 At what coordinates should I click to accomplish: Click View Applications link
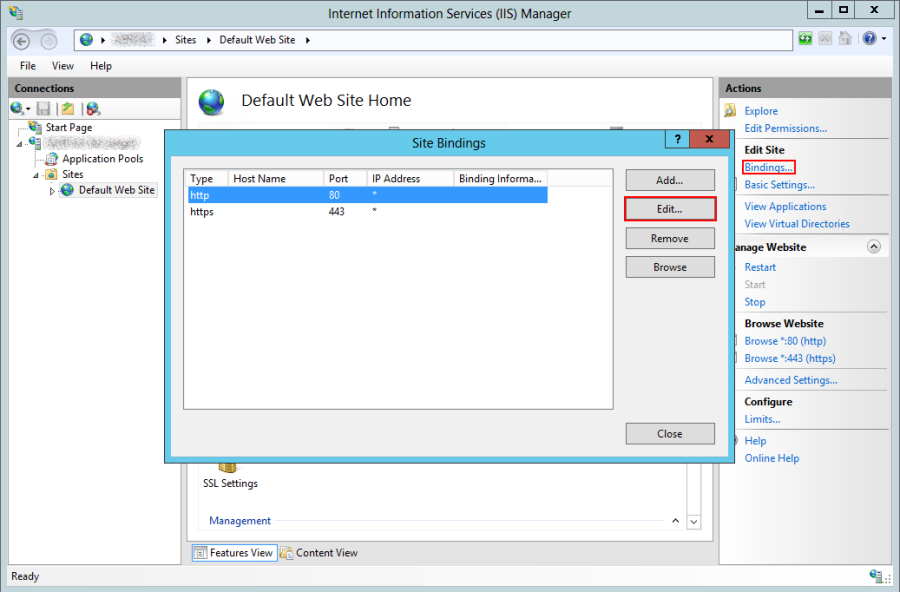tap(785, 206)
